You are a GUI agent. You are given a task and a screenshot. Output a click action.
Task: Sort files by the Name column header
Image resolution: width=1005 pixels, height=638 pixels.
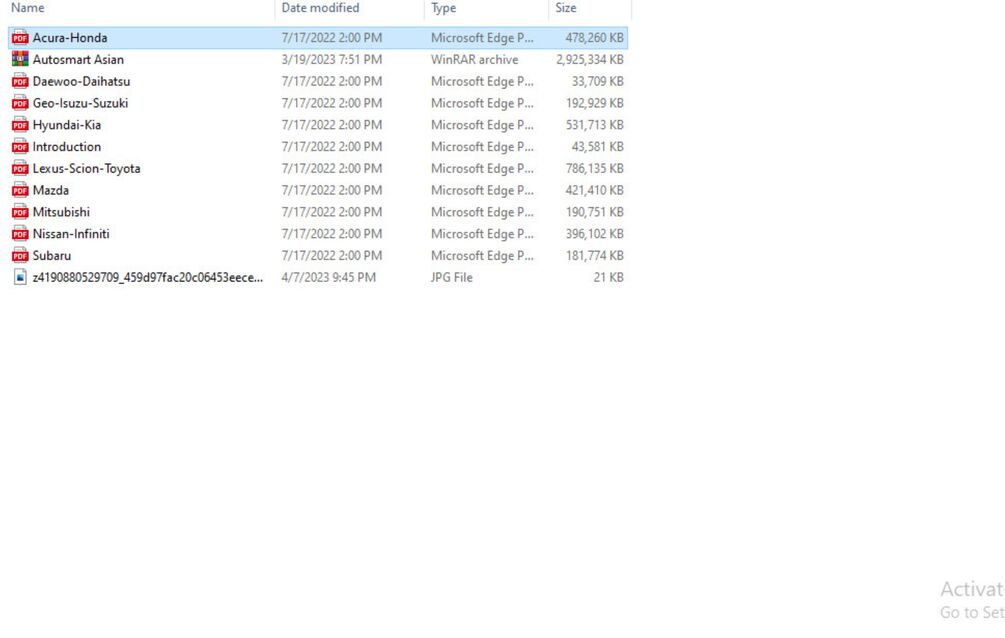(x=28, y=8)
